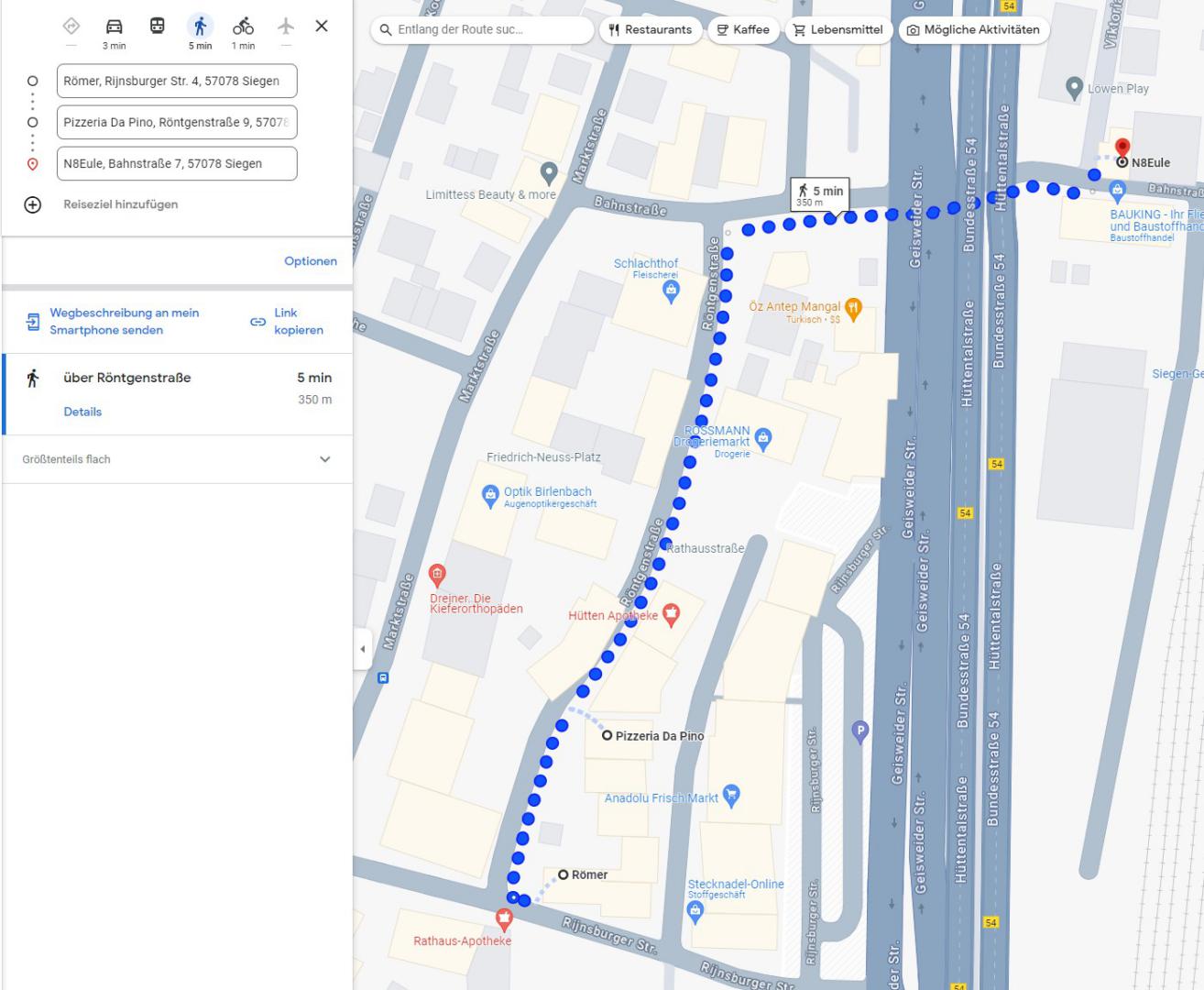Click the Hütten Apotheke pharmacy marker
This screenshot has height=990, width=1204.
671,614
